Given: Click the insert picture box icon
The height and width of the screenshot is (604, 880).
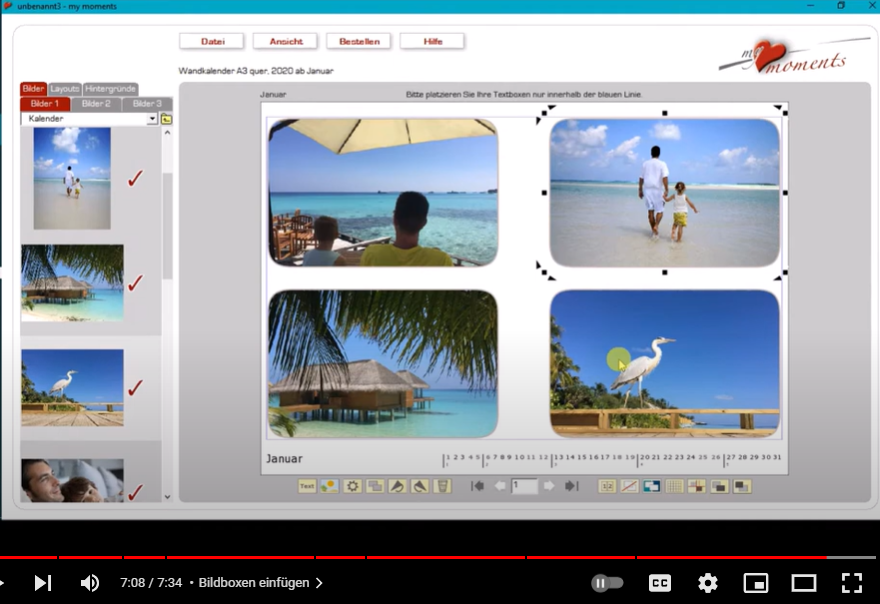Looking at the screenshot, I should (329, 486).
